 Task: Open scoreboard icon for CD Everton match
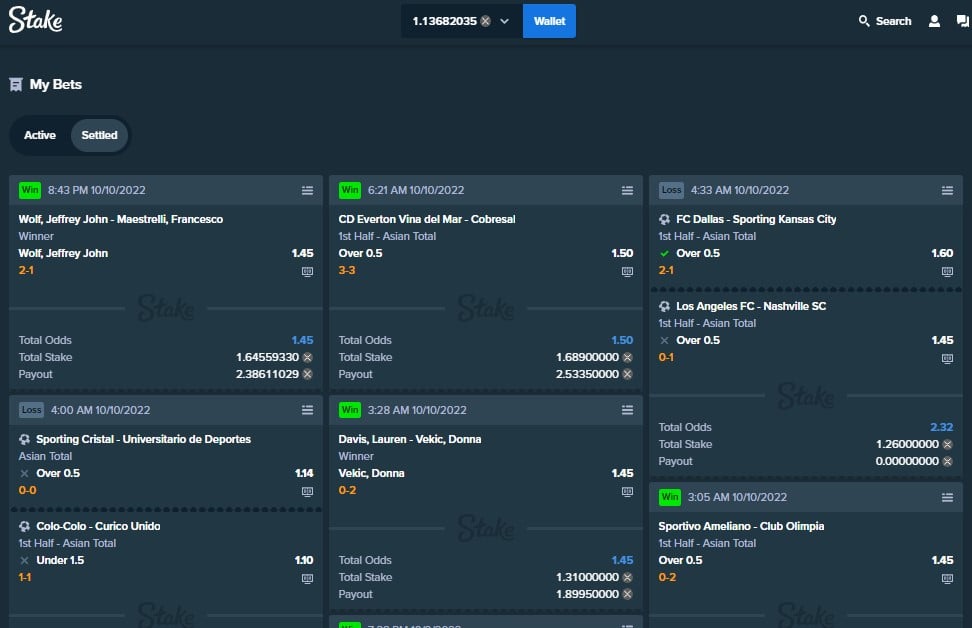627,272
